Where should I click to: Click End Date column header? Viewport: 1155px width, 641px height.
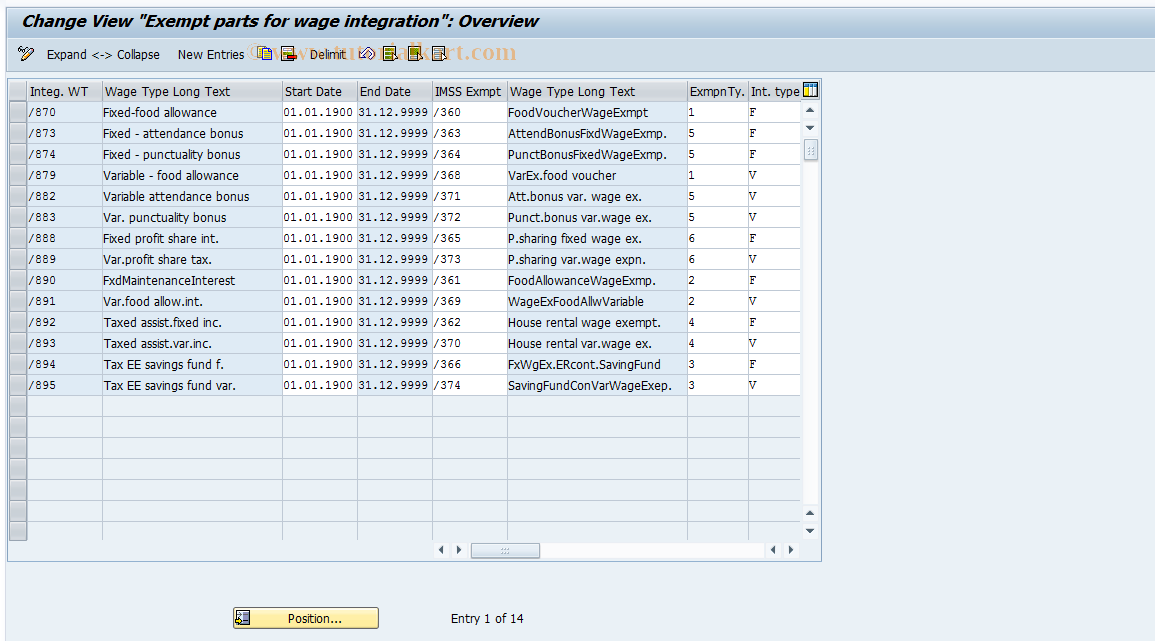[395, 91]
